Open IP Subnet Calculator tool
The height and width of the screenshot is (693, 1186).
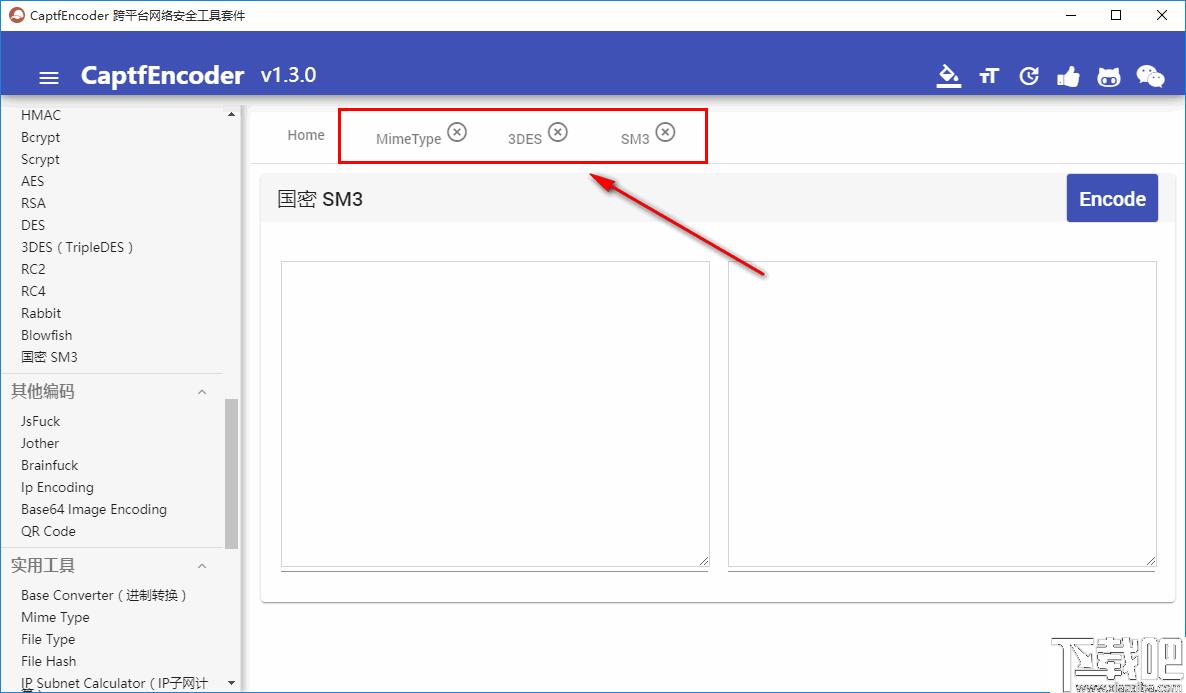click(x=114, y=683)
